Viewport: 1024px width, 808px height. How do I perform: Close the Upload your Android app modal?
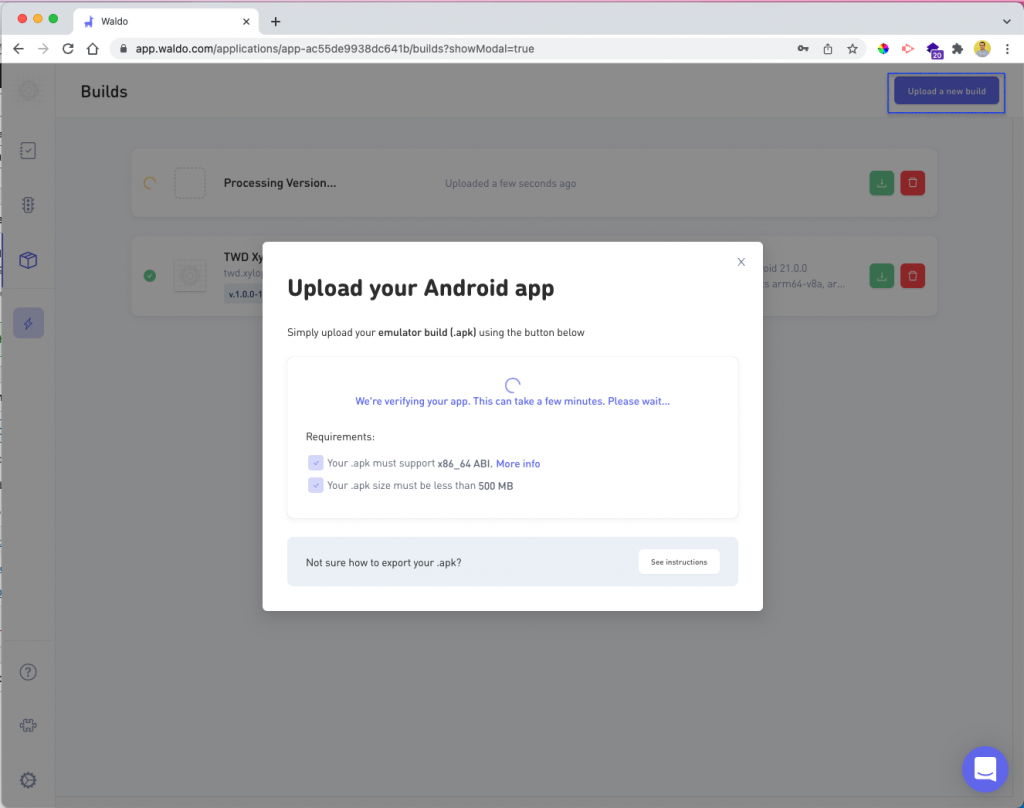click(x=741, y=262)
